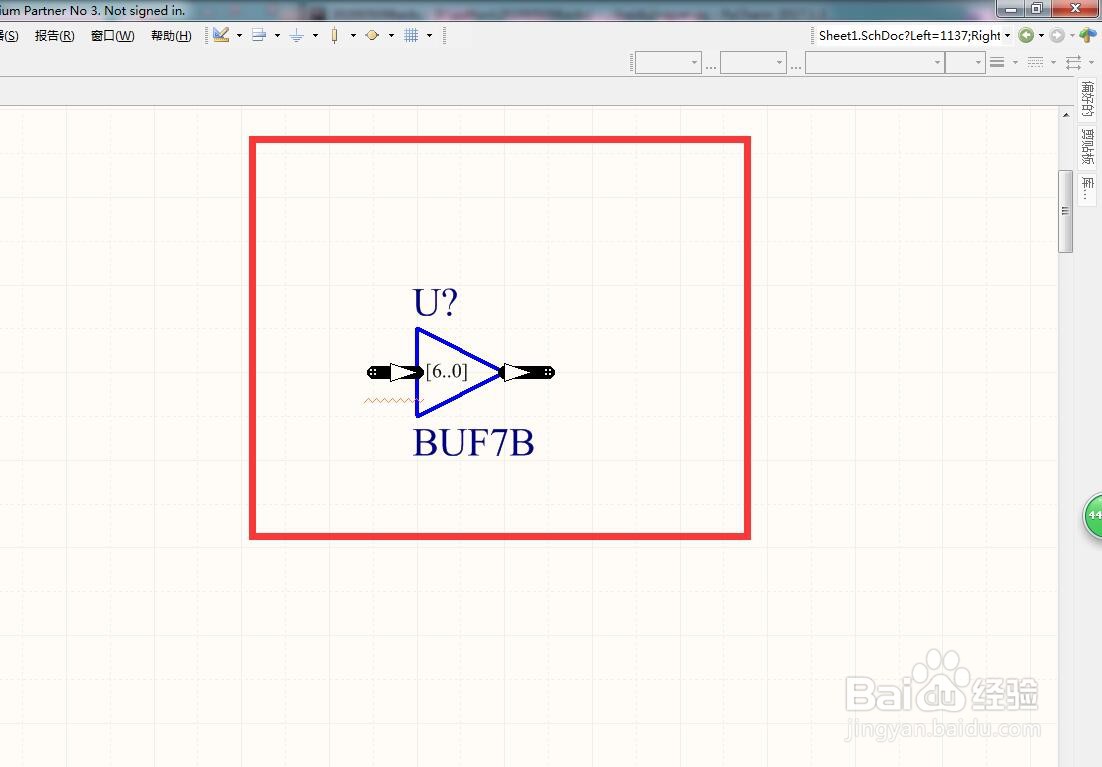Open the 帮助(H) menu
1102x767 pixels.
point(171,35)
